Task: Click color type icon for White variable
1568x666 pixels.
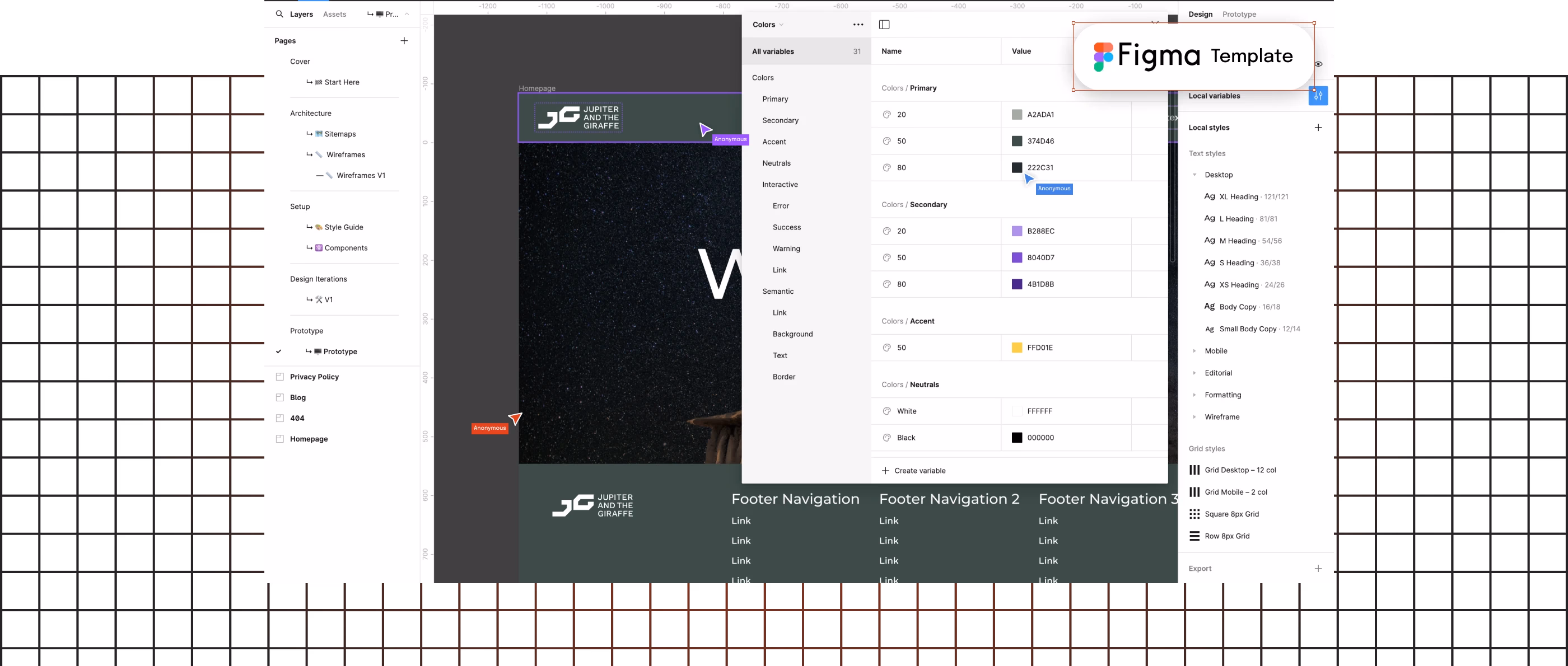Action: point(886,411)
